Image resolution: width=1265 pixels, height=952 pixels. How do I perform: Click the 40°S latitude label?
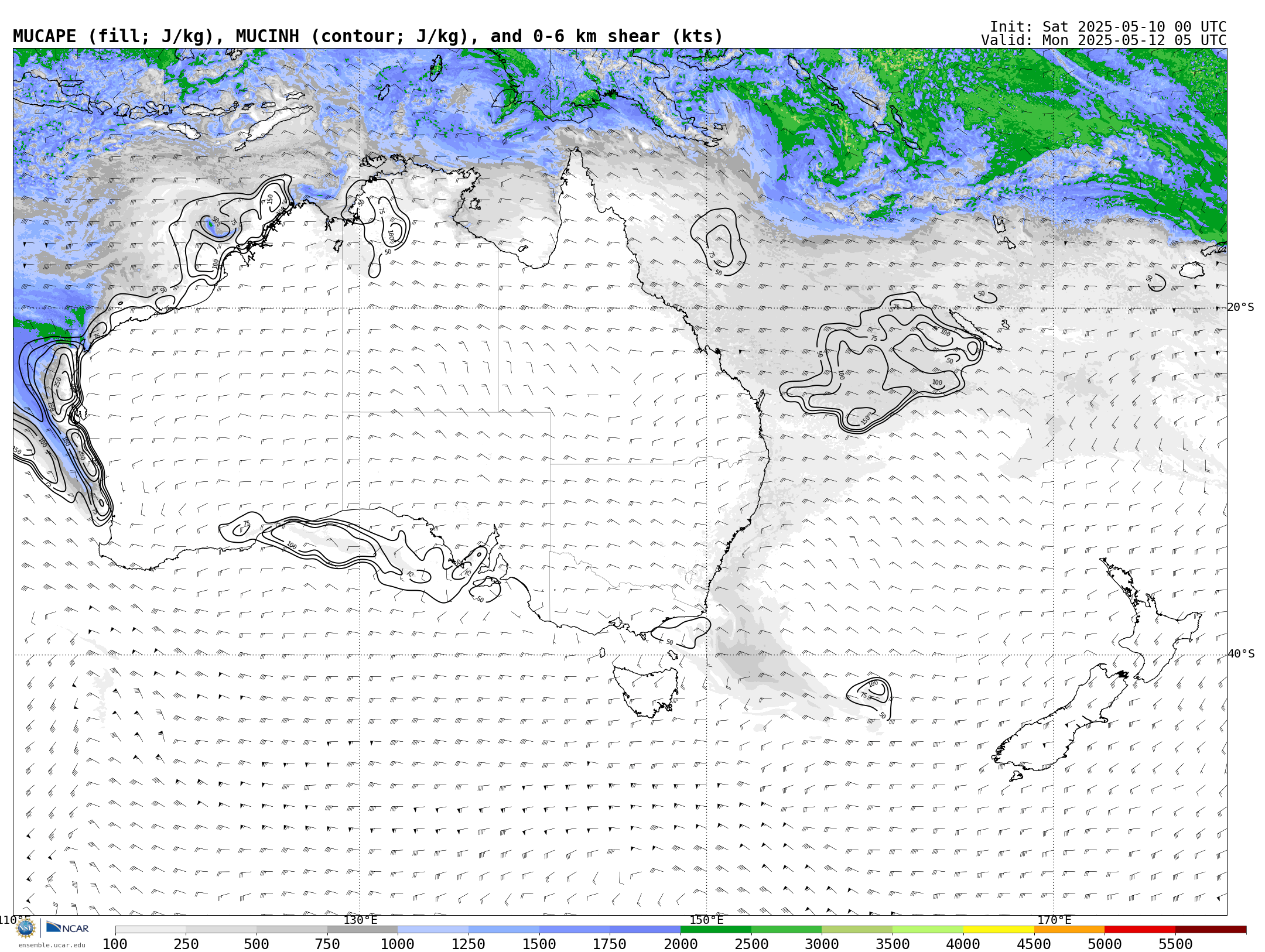(x=1241, y=654)
